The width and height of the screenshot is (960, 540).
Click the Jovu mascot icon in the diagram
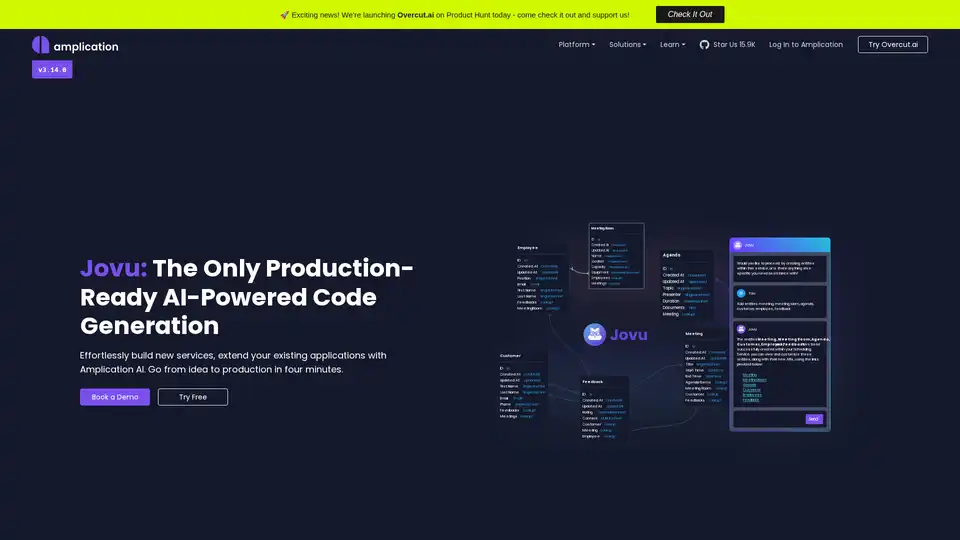pos(596,335)
